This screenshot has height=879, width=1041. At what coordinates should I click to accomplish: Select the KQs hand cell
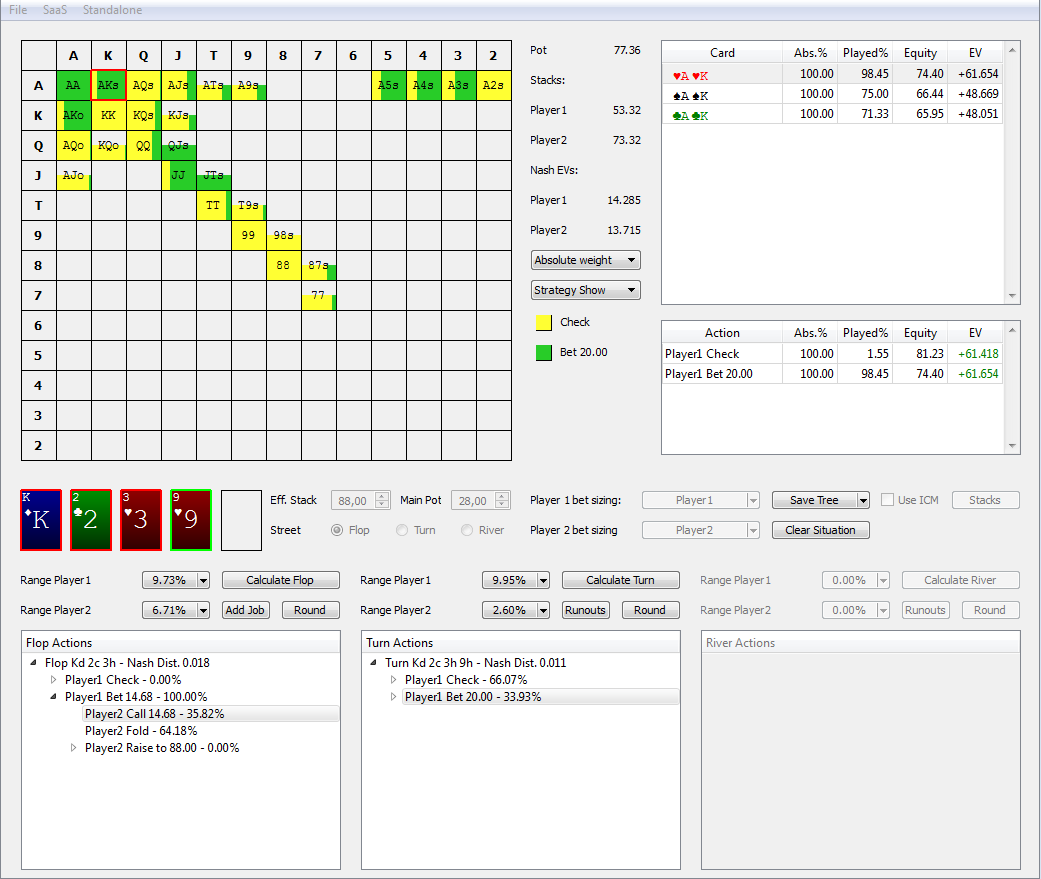[x=143, y=116]
